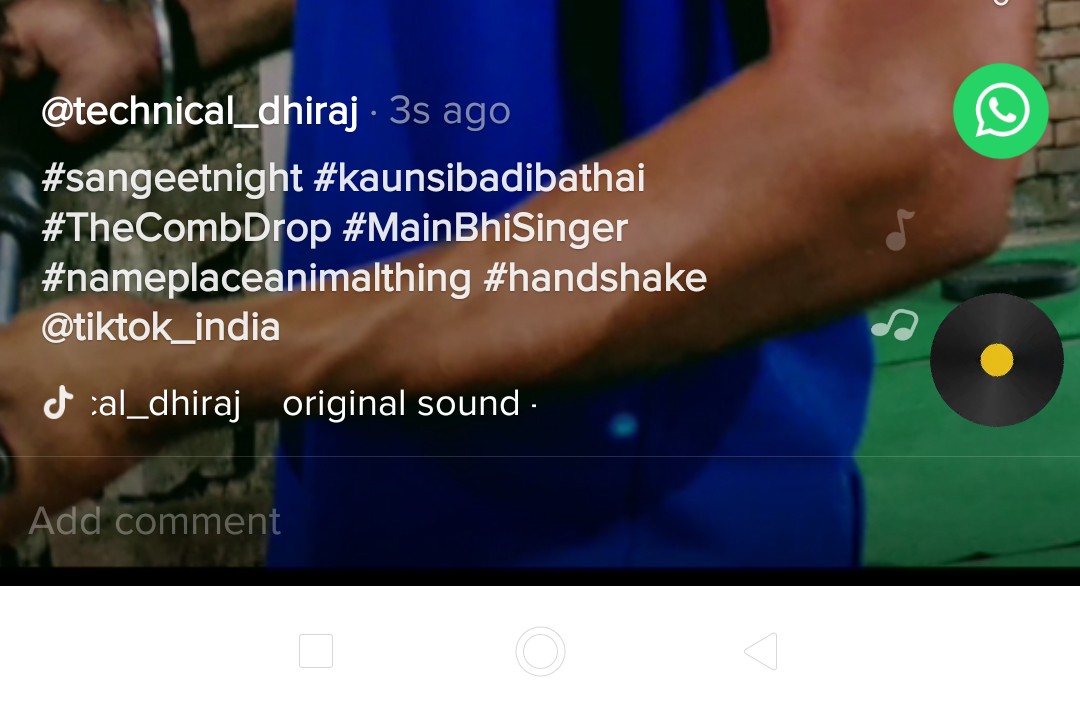Open the #handshake hashtag
The height and width of the screenshot is (716, 1080).
pyautogui.click(x=596, y=278)
